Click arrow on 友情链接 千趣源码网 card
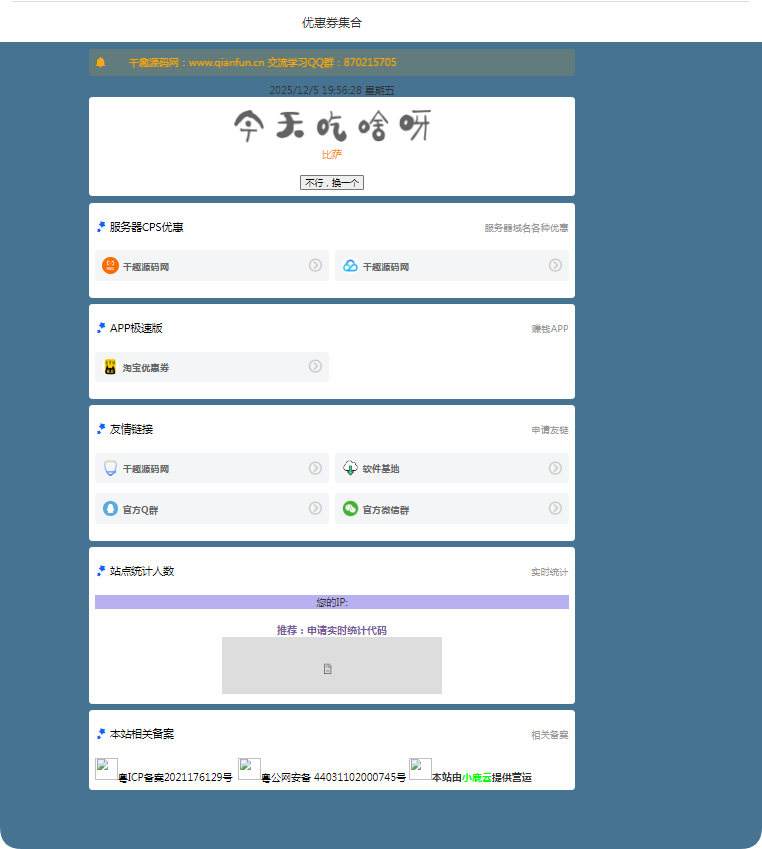 (315, 468)
